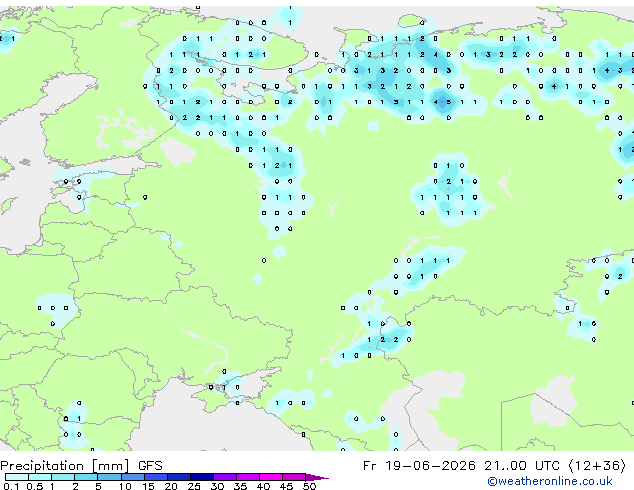
Task: Click the date "Fr 19-06-2026 21..00 UTC (12+36)"
Action: 495,466
